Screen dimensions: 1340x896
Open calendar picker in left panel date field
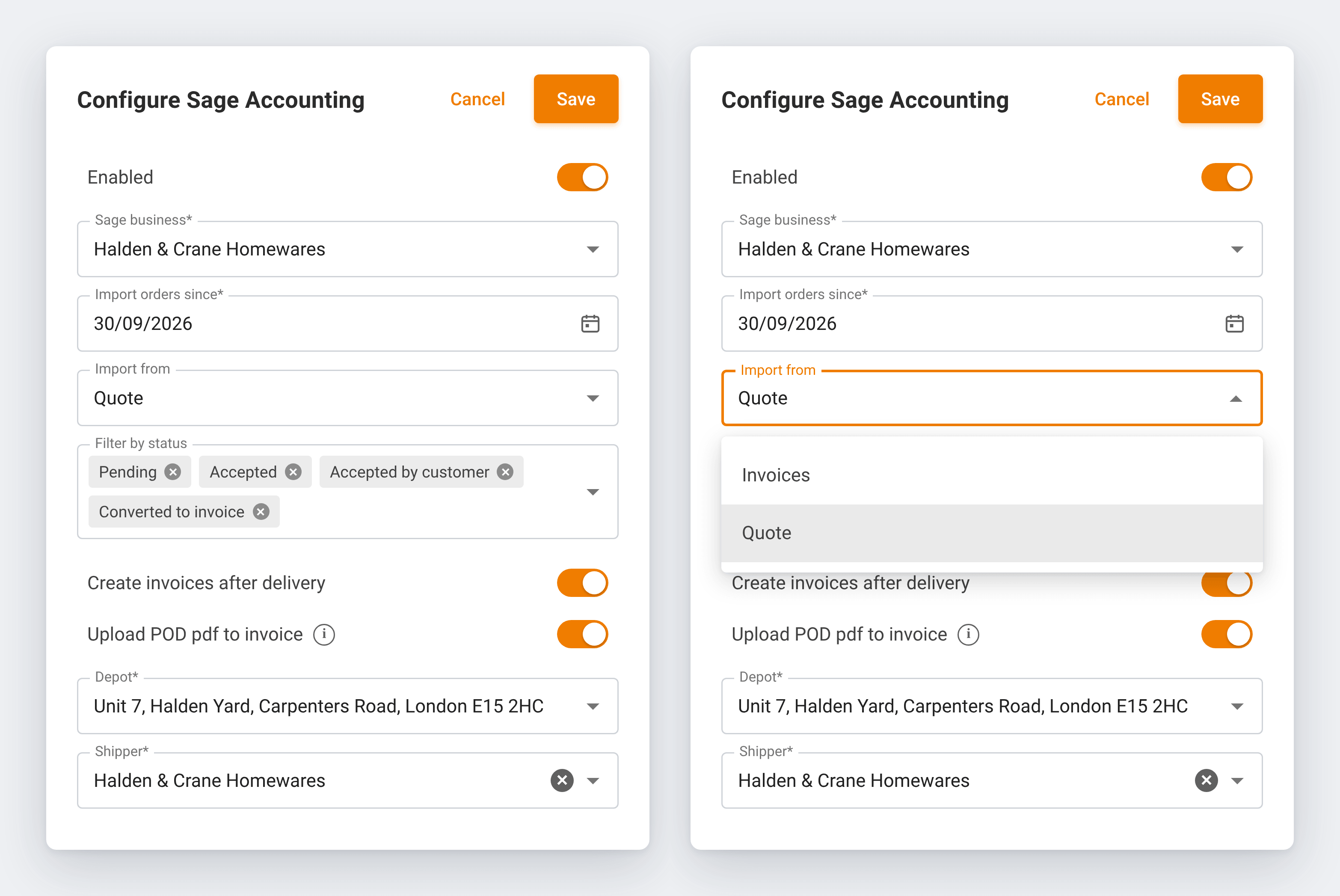point(590,323)
